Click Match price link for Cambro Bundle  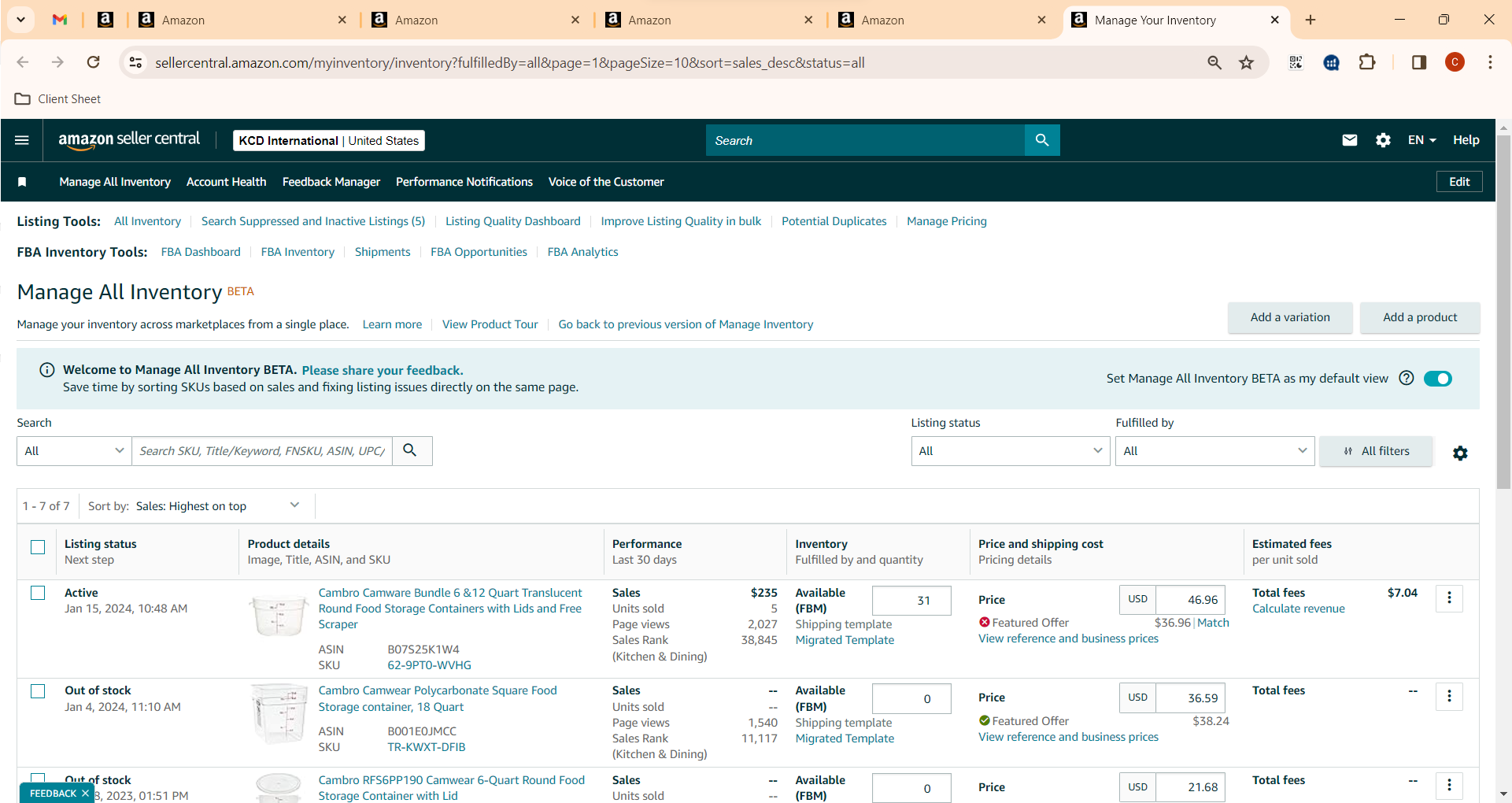click(x=1213, y=623)
